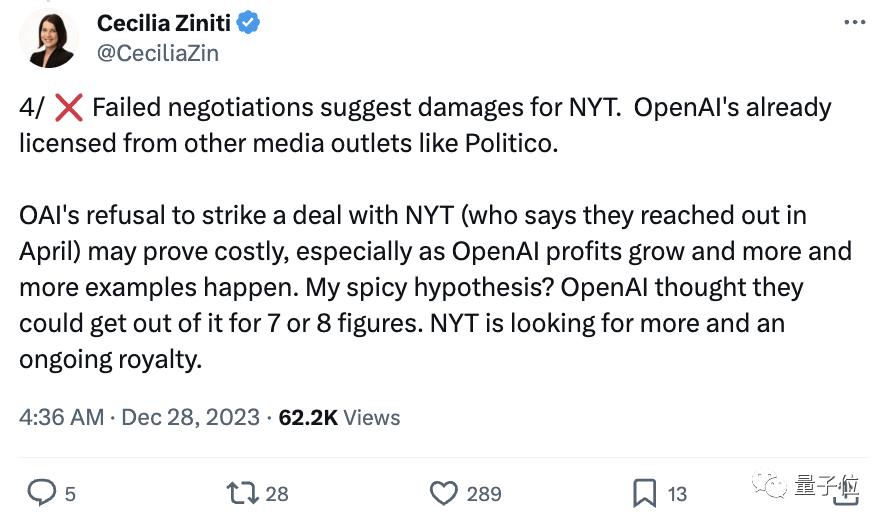The image size is (888, 524).
Task: Click the tweet paragraph mentioning Politico
Action: [x=425, y=124]
